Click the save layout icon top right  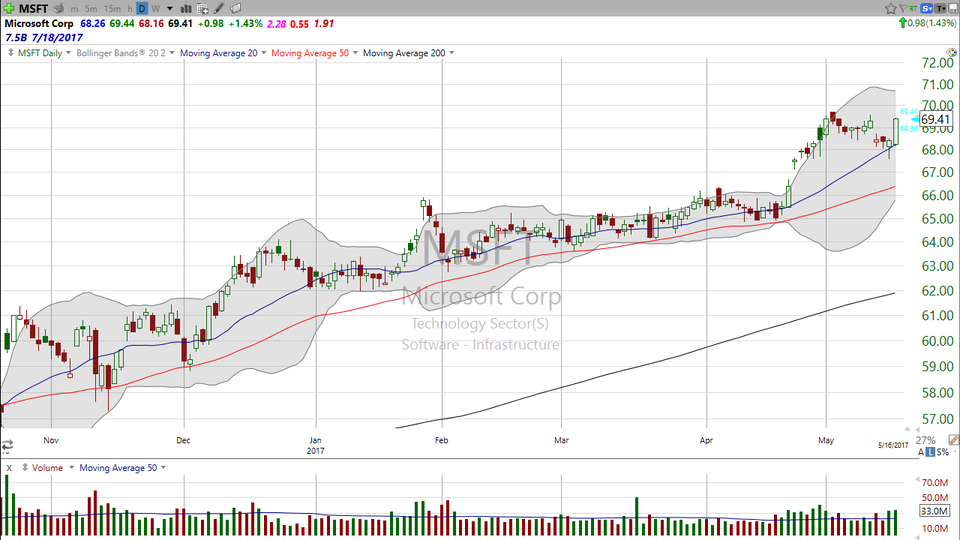(953, 8)
